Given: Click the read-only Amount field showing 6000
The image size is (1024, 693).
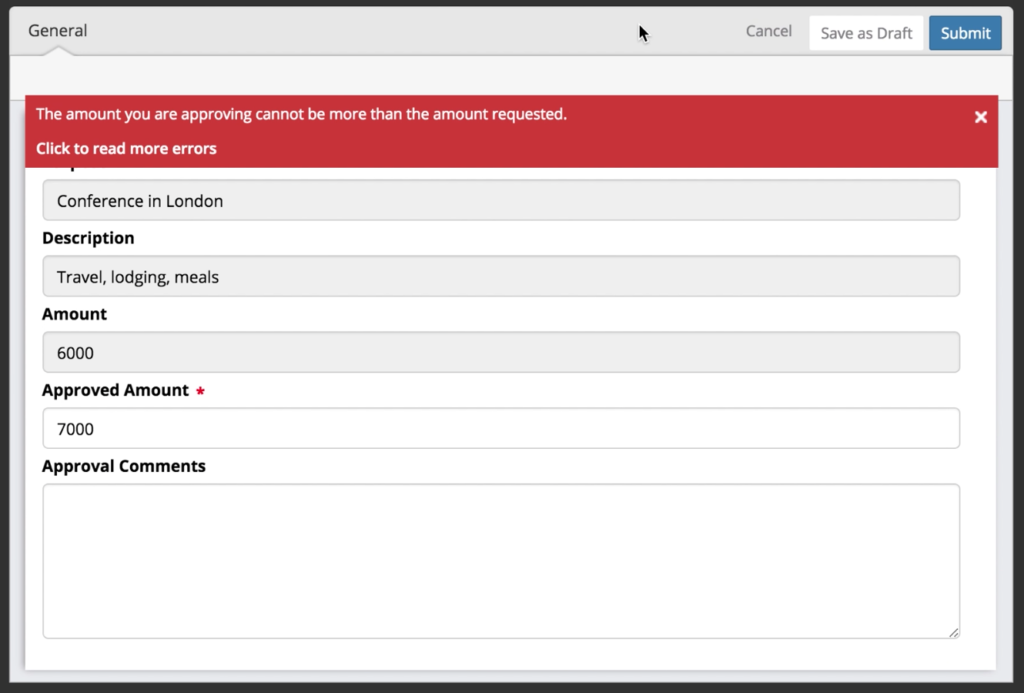Looking at the screenshot, I should pyautogui.click(x=500, y=352).
